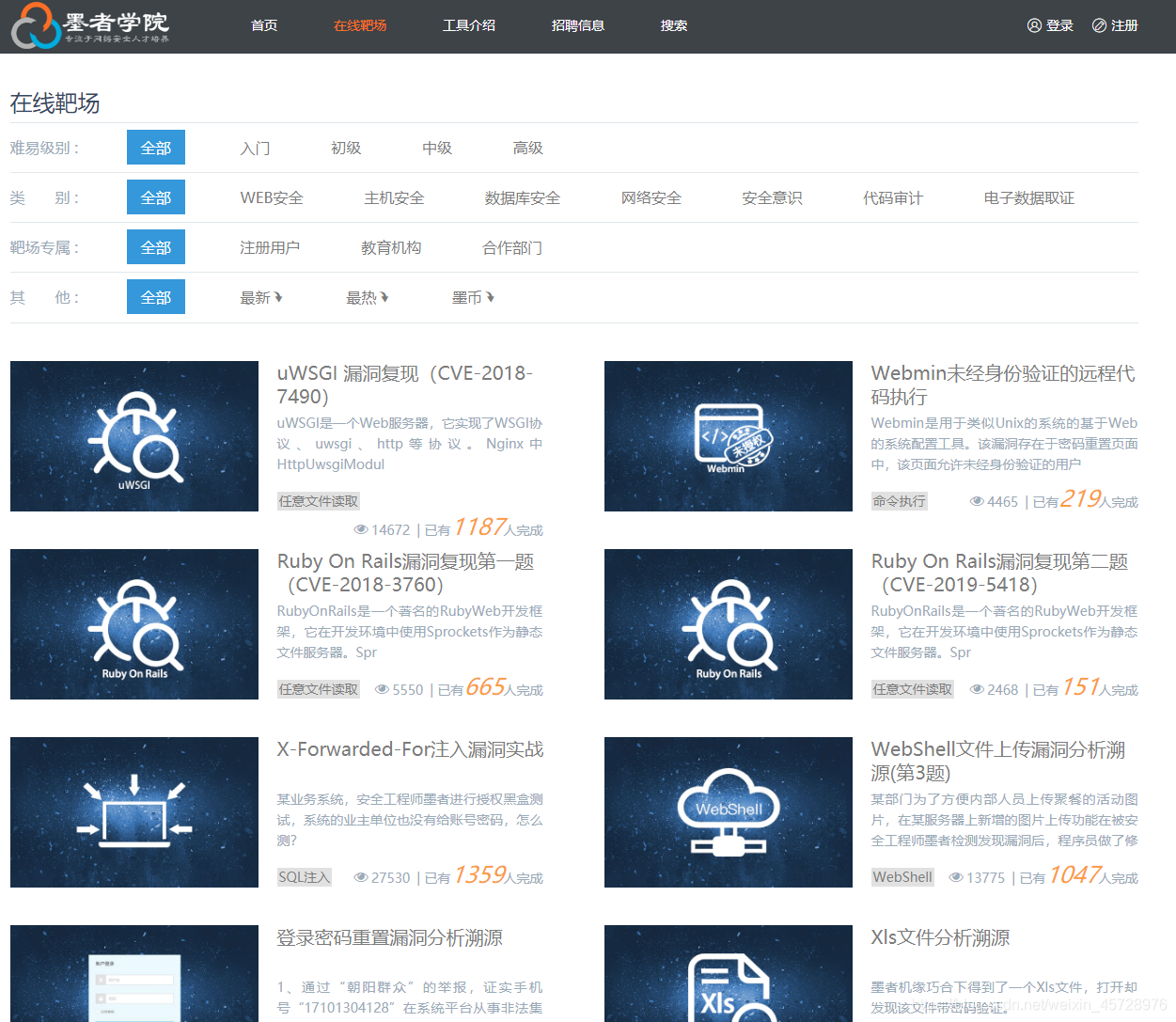This screenshot has height=1022, width=1176.
Task: Click the sort arrow next to 墨币
Action: (490, 297)
